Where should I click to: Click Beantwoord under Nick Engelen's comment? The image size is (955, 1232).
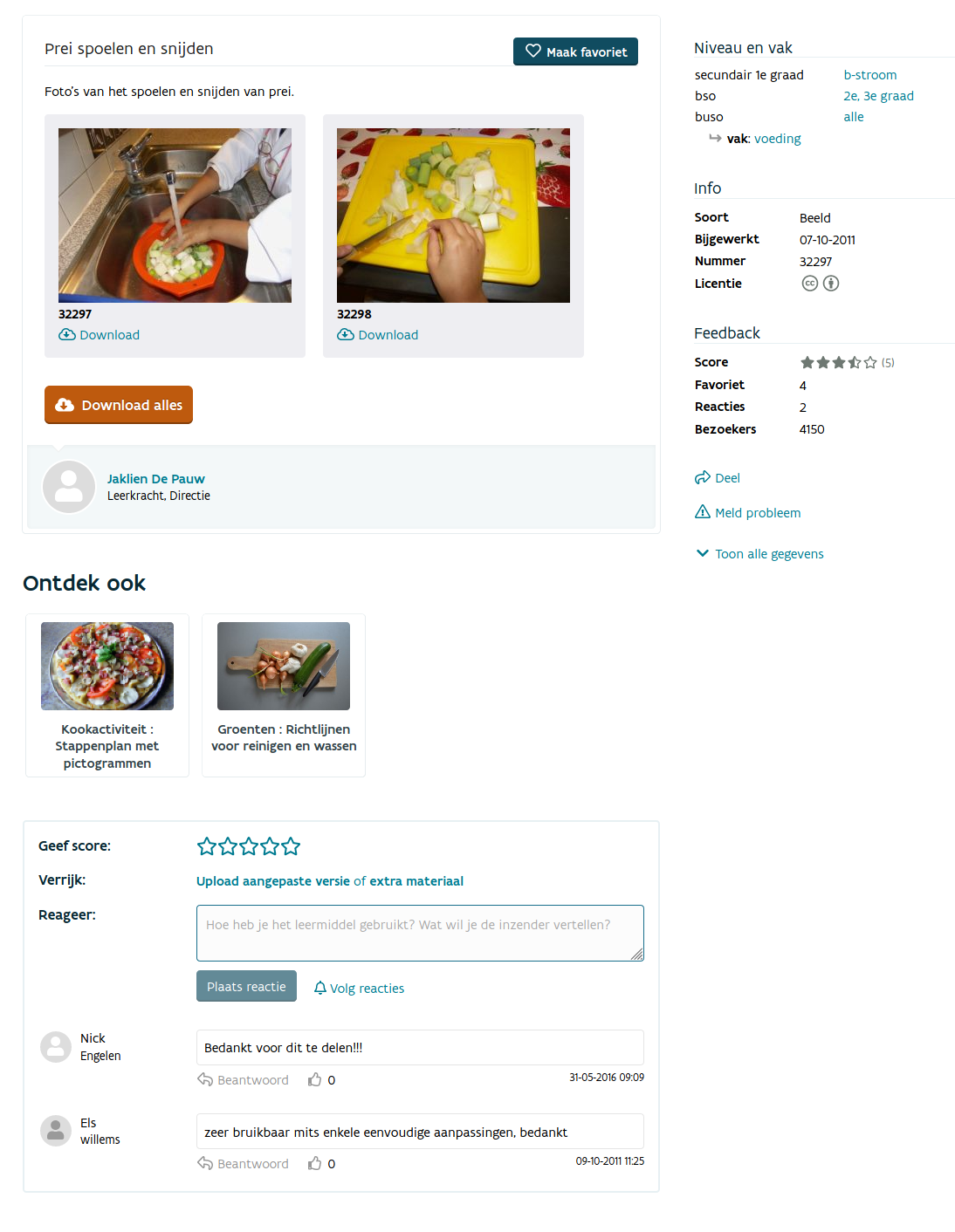[243, 1080]
